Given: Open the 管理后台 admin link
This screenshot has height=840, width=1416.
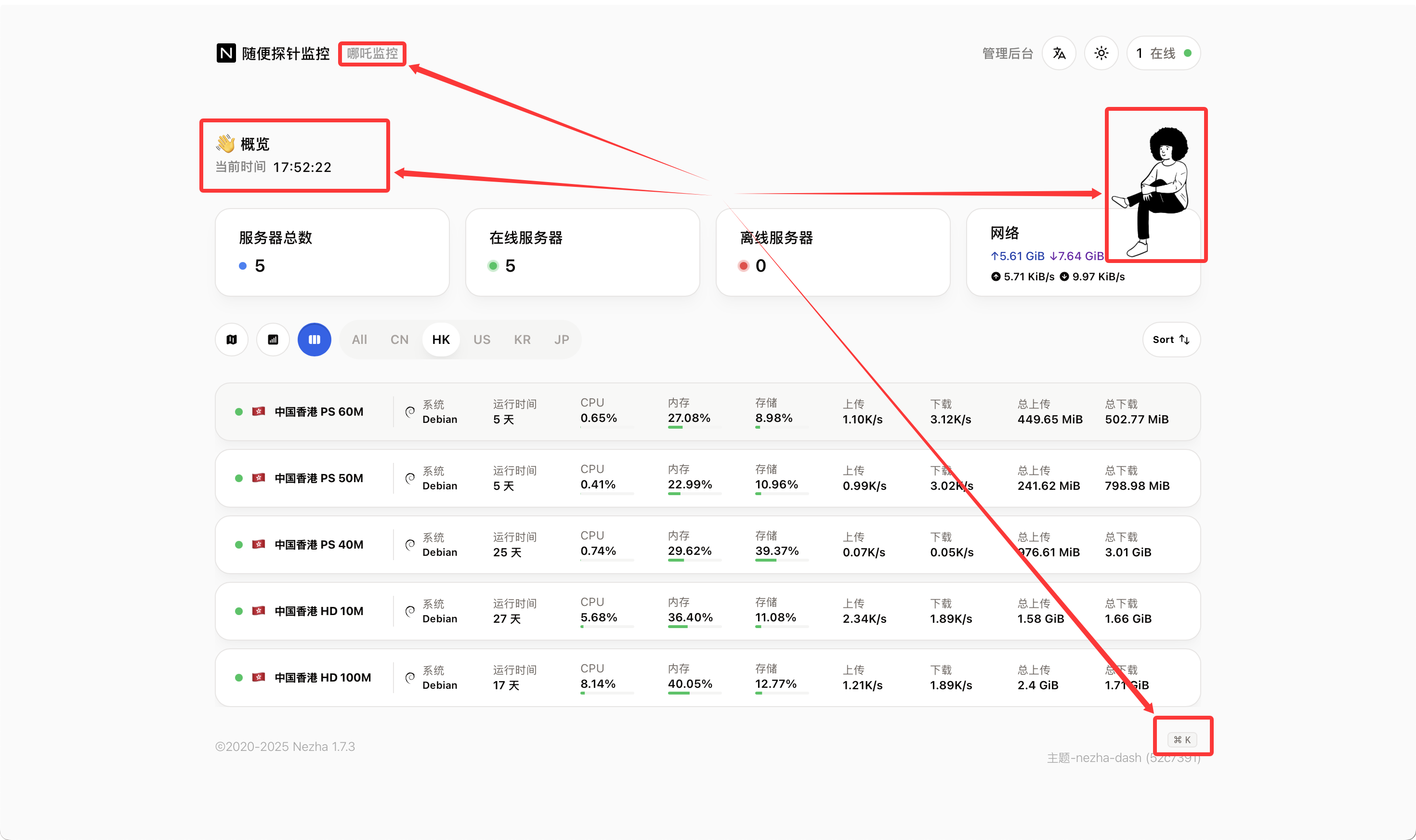Looking at the screenshot, I should coord(1008,53).
